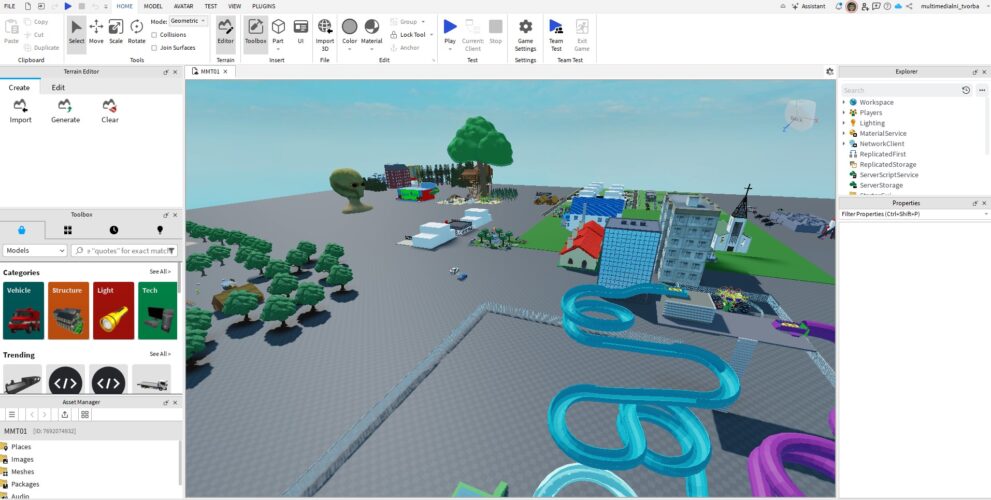
Task: Click the Filter Properties input field
Action: [x=914, y=214]
